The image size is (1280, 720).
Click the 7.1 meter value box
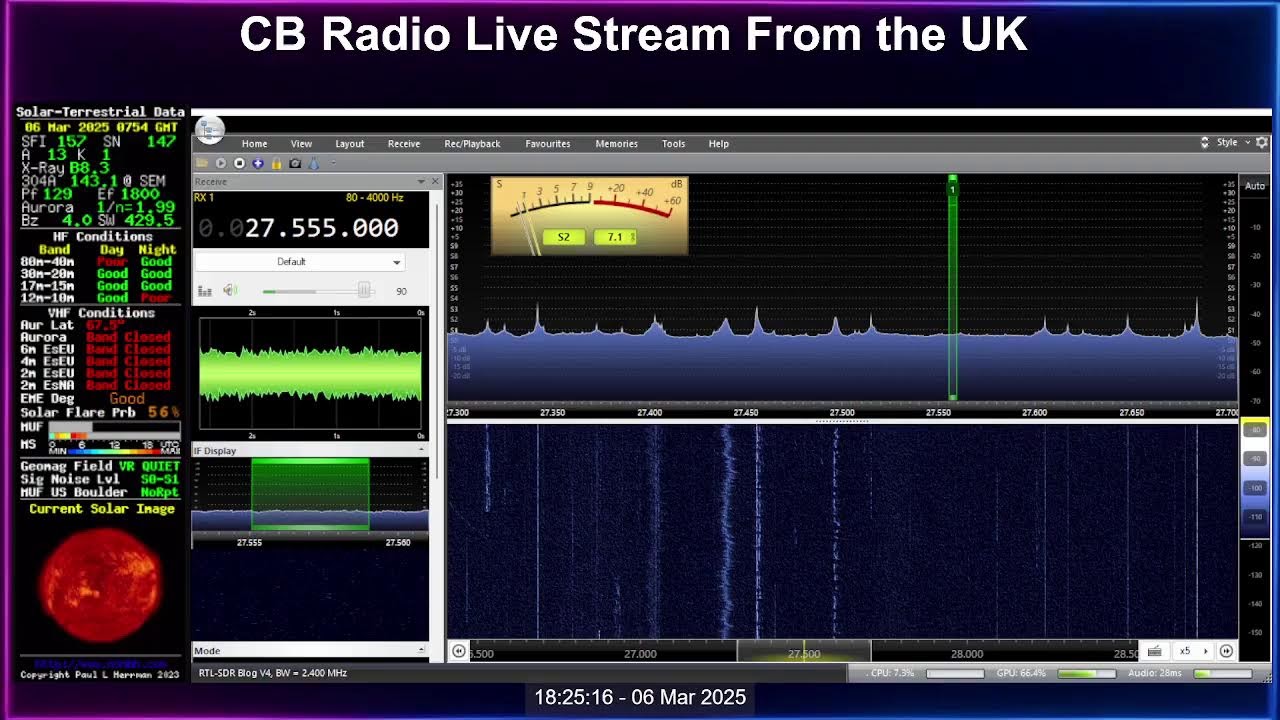[x=614, y=237]
